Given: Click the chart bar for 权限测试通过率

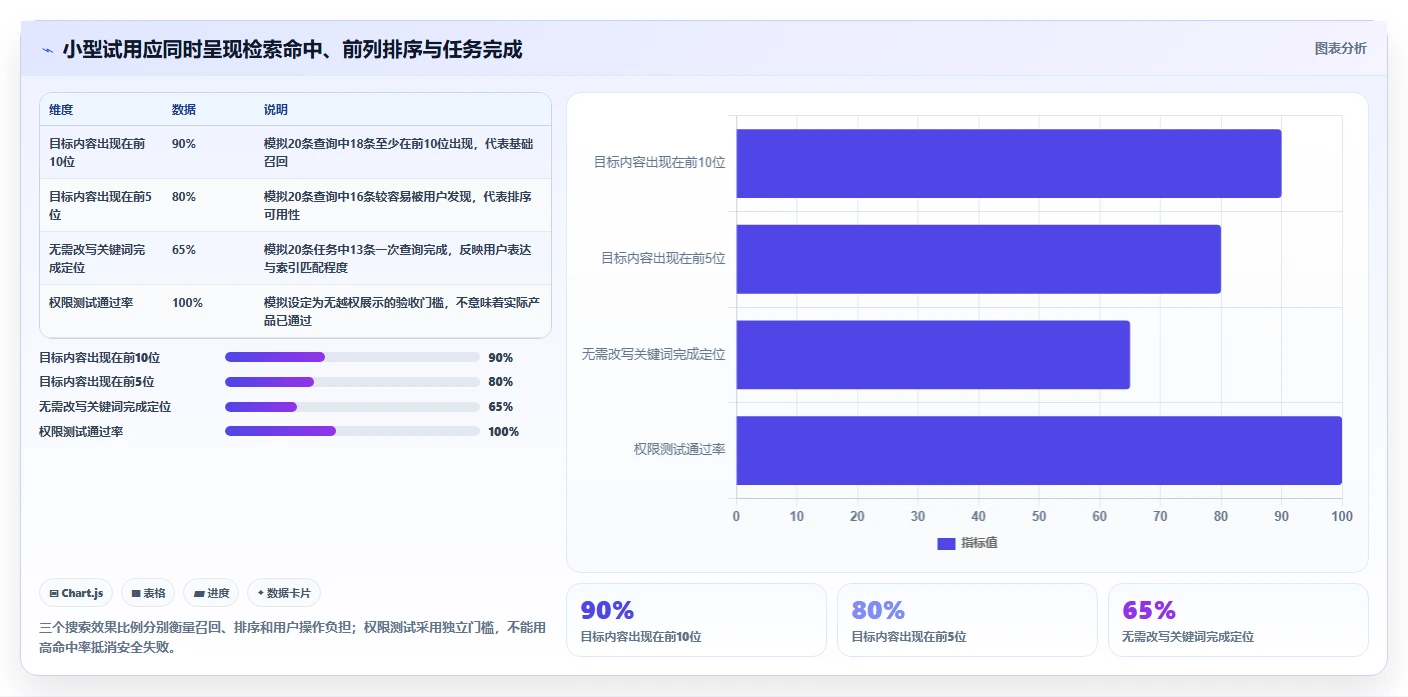Looking at the screenshot, I should click(x=1039, y=450).
